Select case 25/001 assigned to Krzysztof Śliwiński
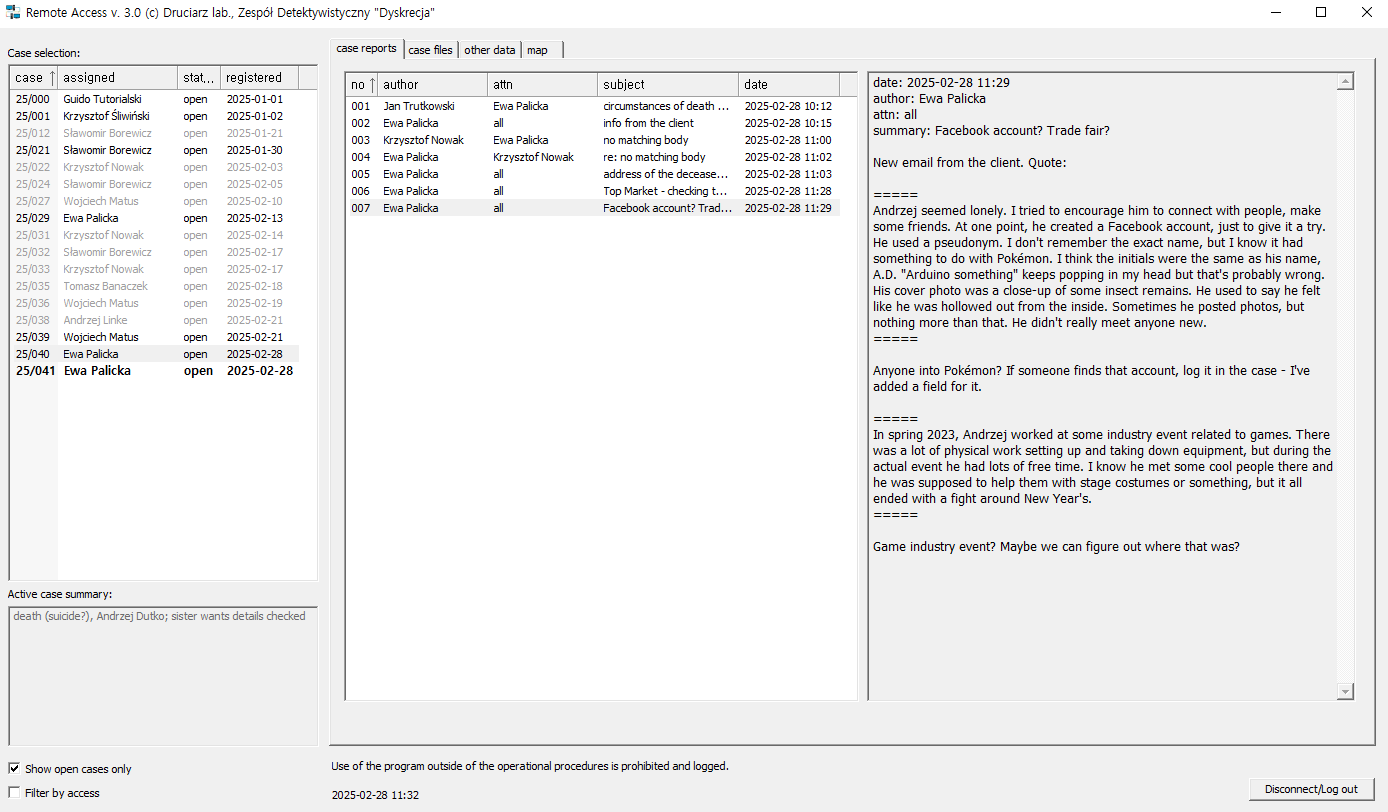 (155, 116)
